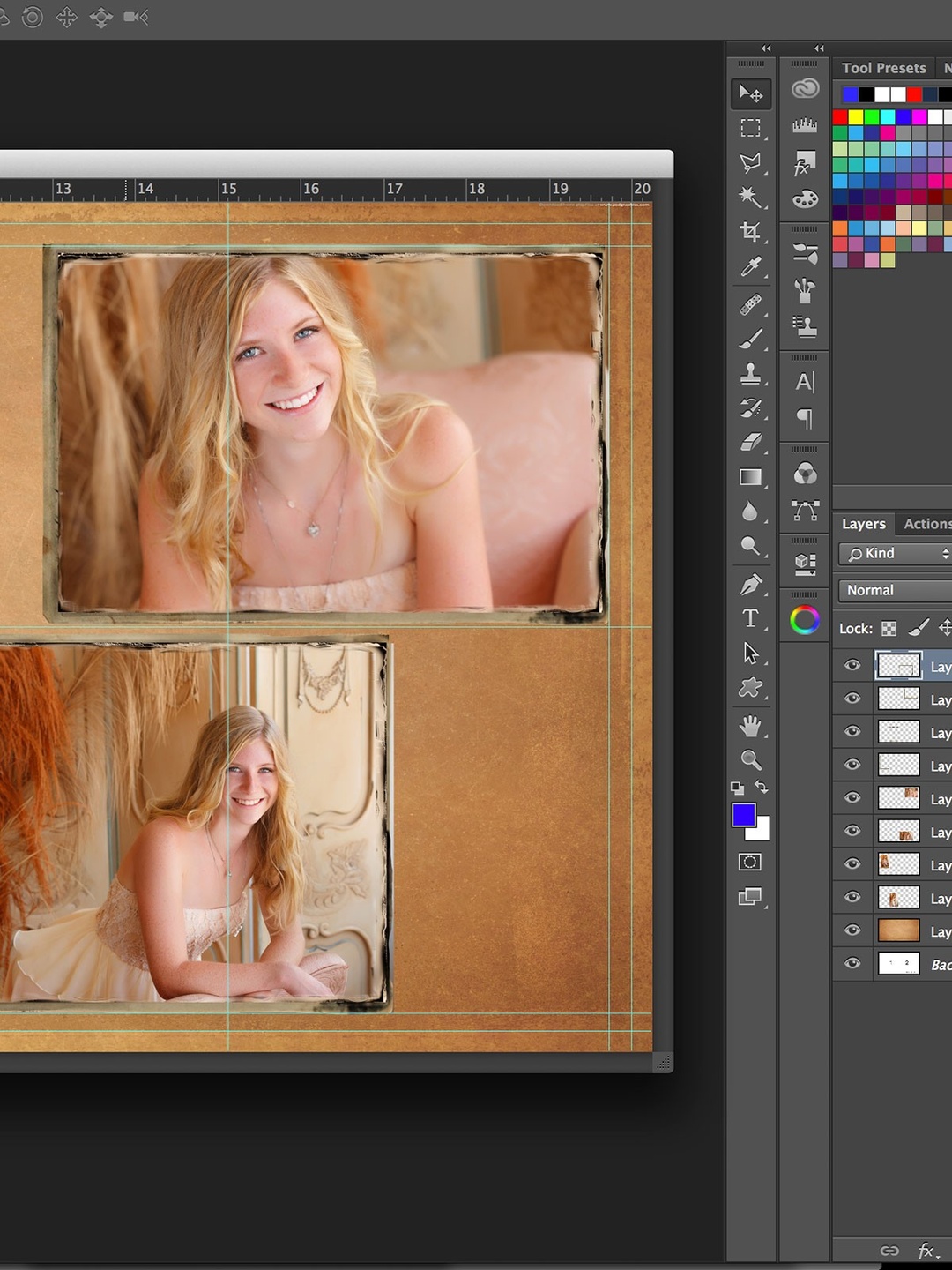Screen dimensions: 952x1270
Task: Hide the Background layer
Action: pyautogui.click(x=852, y=964)
